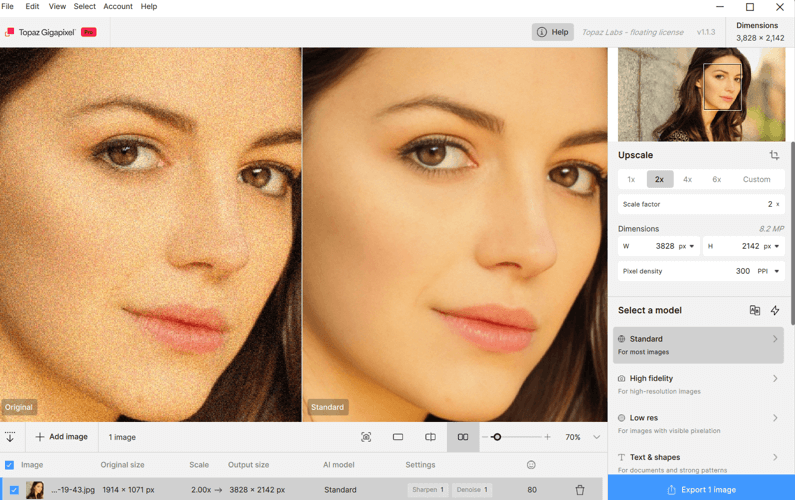Select the 4x upscale option

(687, 180)
